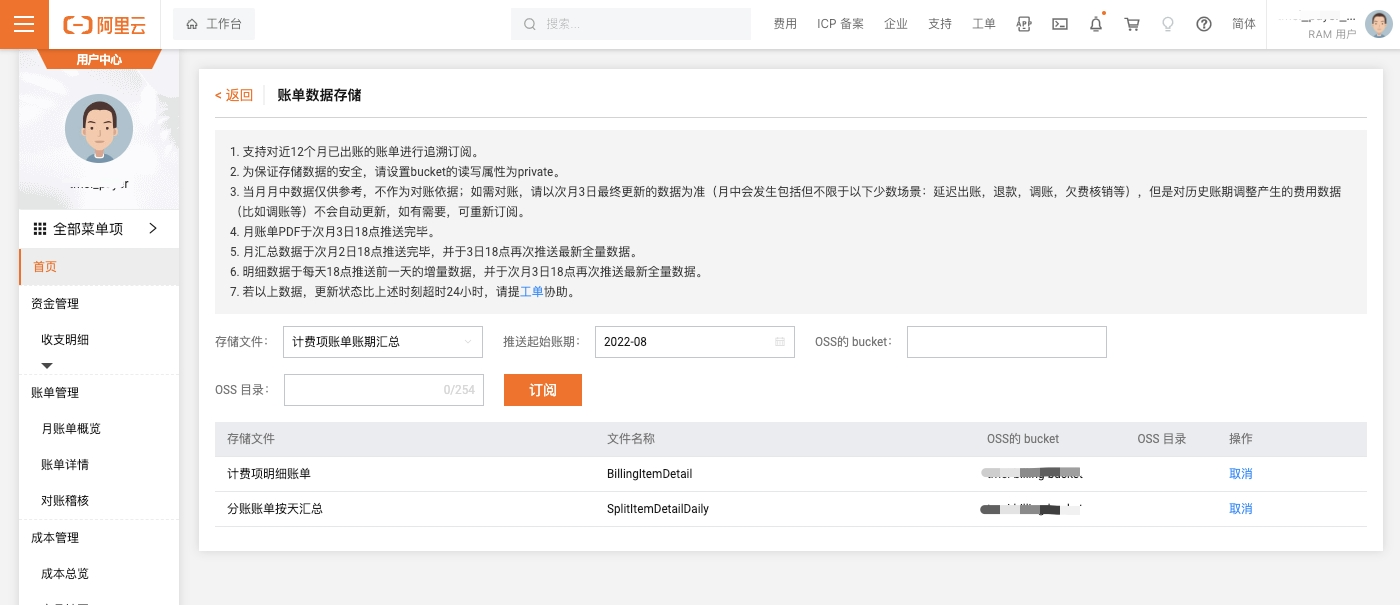The width and height of the screenshot is (1400, 605).
Task: Click the lightbulb icon in header
Action: (1168, 24)
